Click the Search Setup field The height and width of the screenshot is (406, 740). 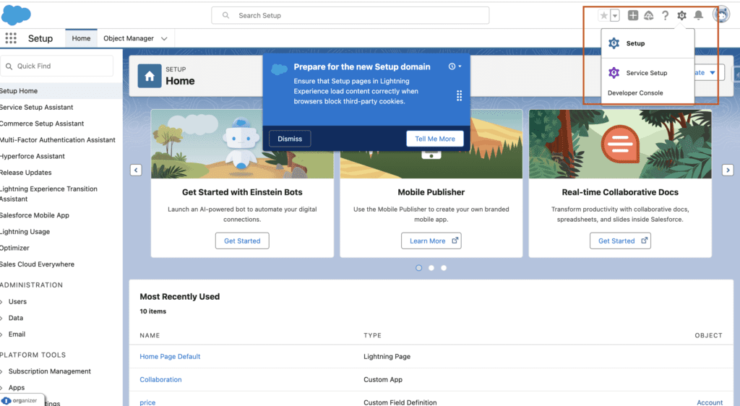[350, 16]
